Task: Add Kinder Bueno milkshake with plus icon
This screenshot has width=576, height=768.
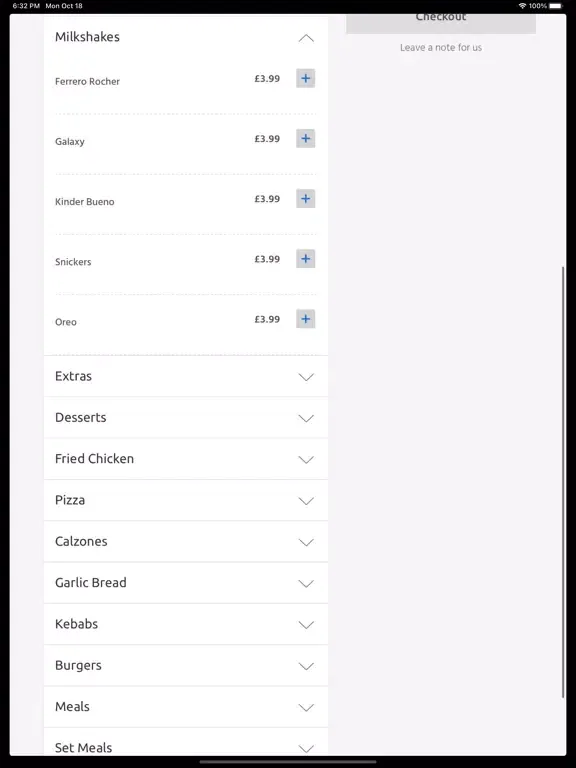Action: coord(306,199)
